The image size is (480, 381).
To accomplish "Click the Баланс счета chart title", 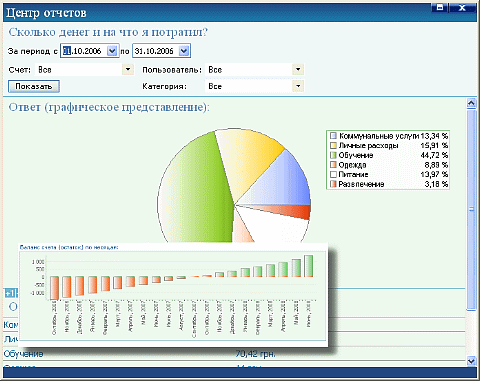I will pos(69,247).
